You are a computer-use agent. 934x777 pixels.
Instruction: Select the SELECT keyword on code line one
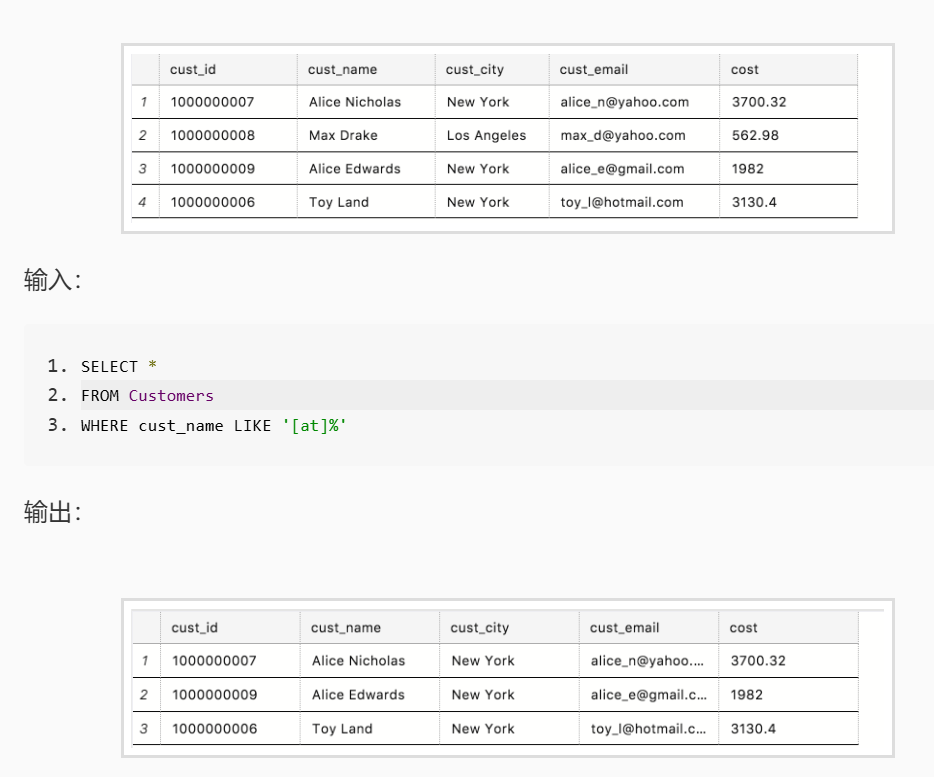(x=110, y=366)
